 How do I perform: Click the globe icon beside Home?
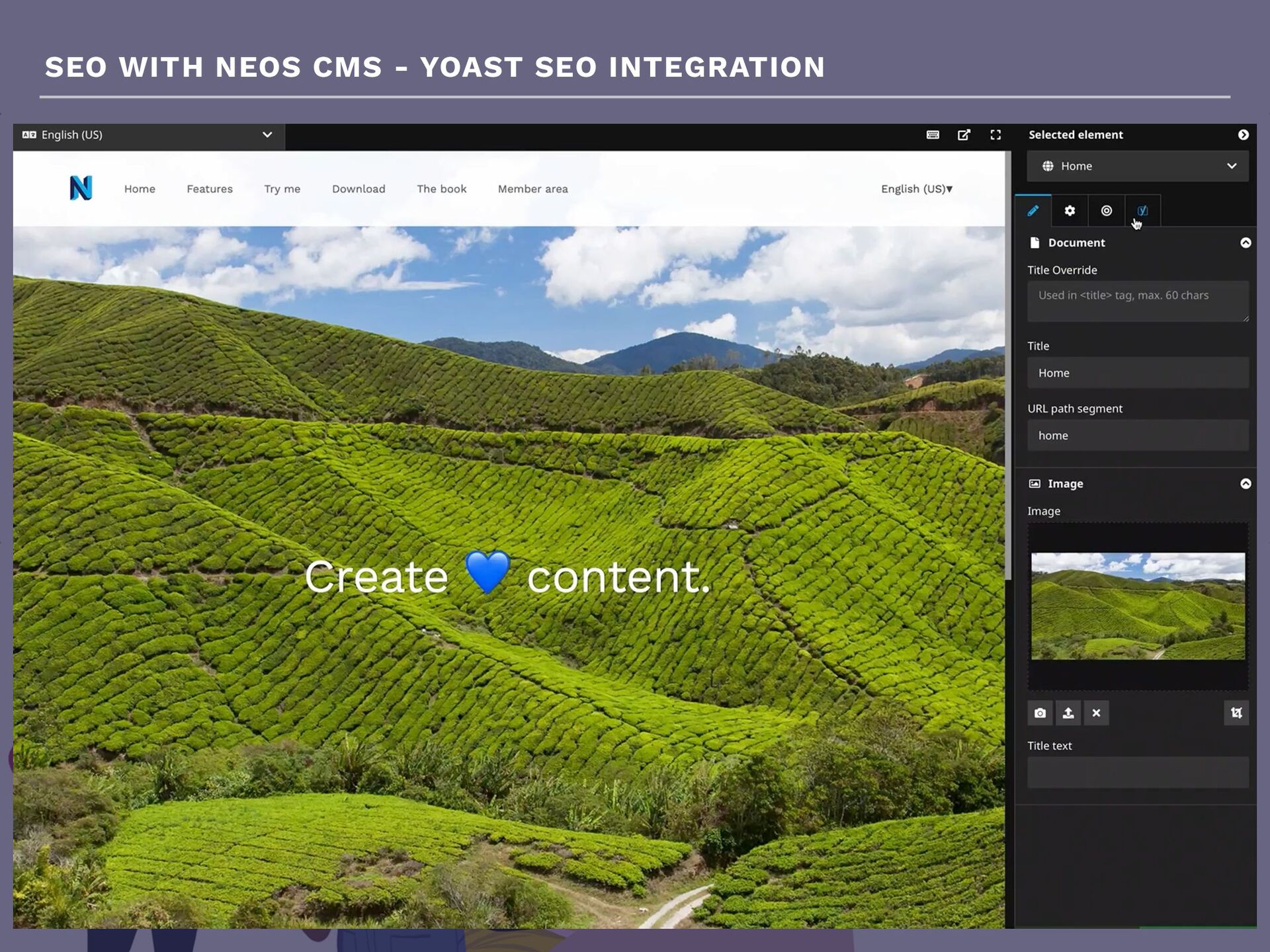[1048, 166]
